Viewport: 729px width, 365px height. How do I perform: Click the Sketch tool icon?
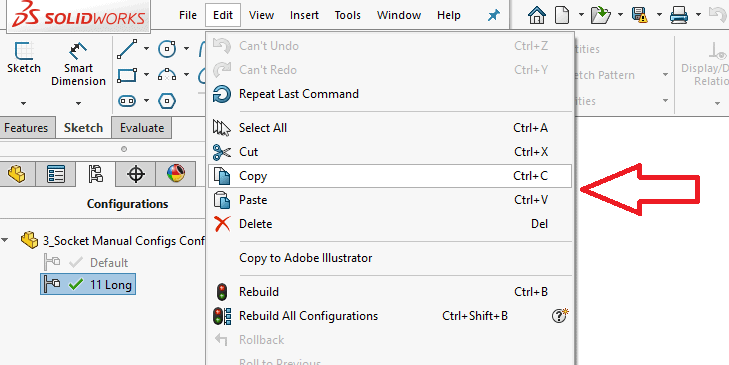point(24,50)
